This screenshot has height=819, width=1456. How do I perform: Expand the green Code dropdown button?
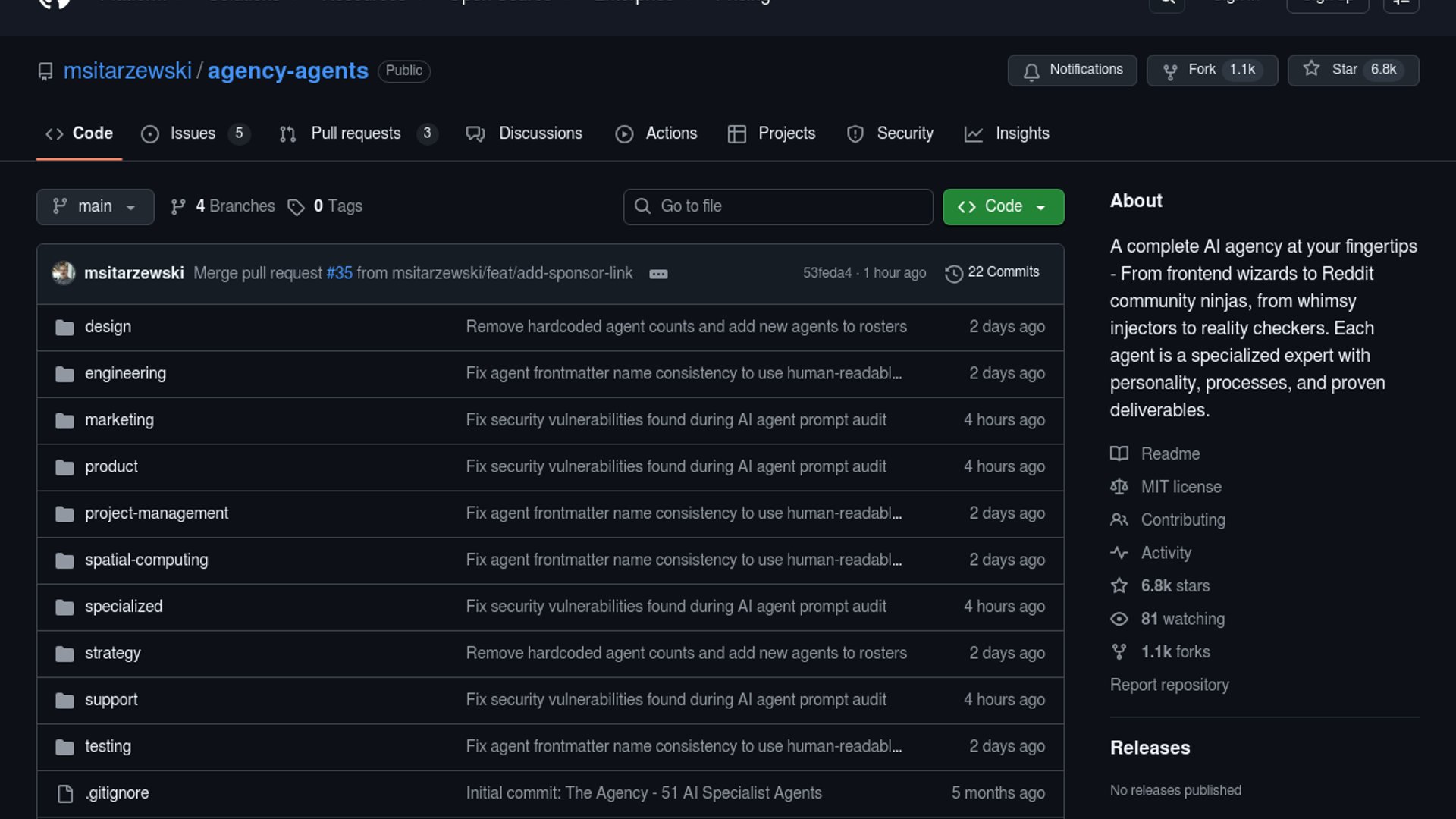pyautogui.click(x=1003, y=207)
